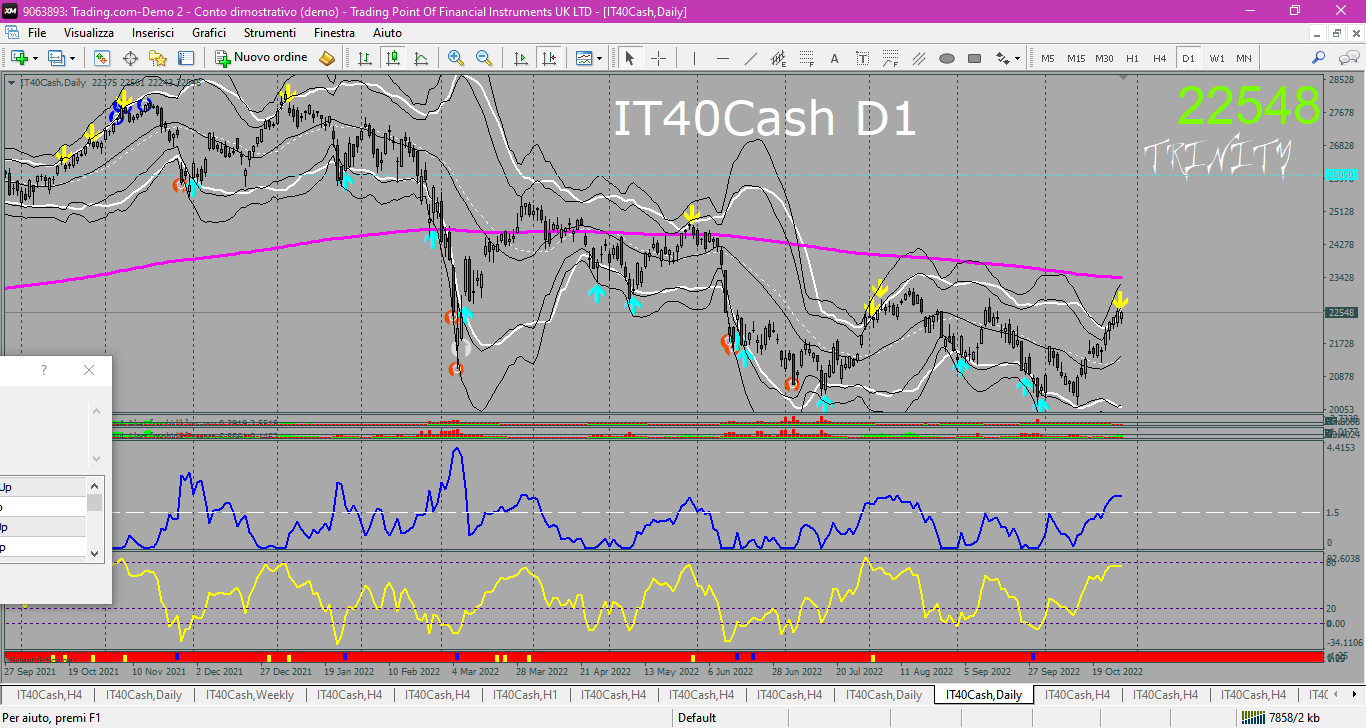1366x728 pixels.
Task: Switch to M30 timeframe
Action: coord(1104,58)
